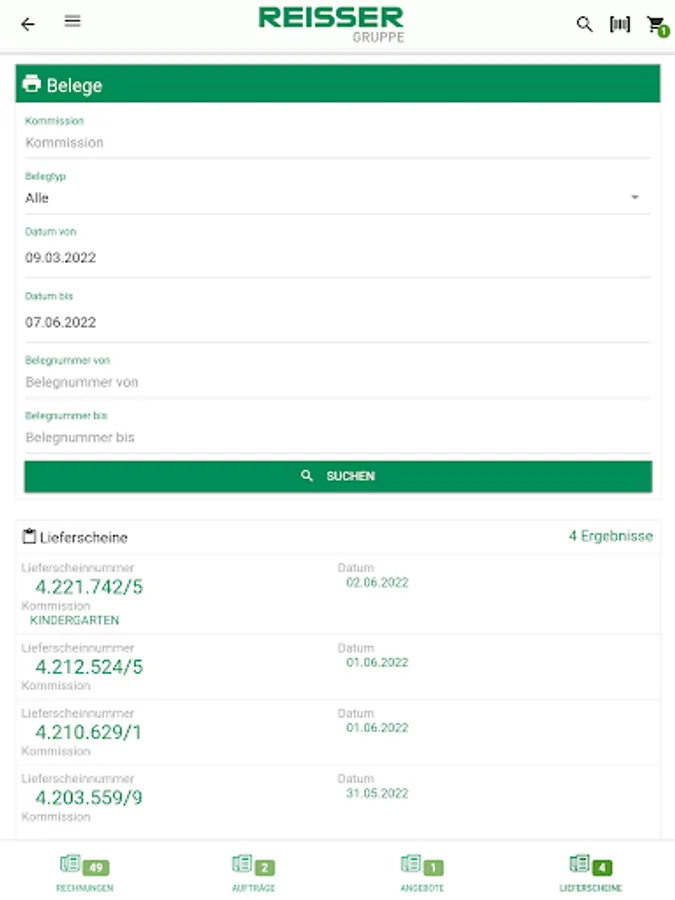Select the Lieferscheine tab
Image resolution: width=675 pixels, height=900 pixels.
[x=590, y=874]
